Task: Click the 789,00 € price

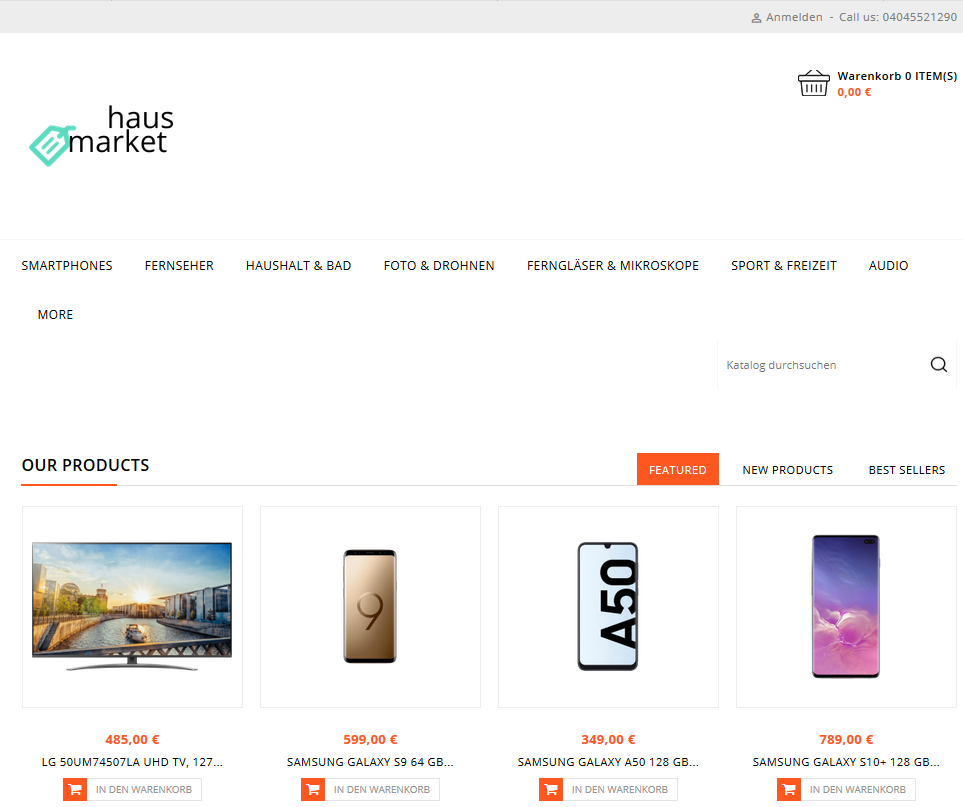Action: pos(846,739)
